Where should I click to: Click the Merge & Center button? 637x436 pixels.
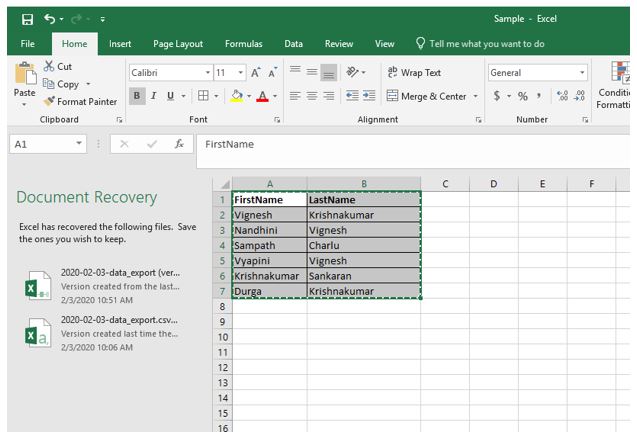tap(425, 96)
